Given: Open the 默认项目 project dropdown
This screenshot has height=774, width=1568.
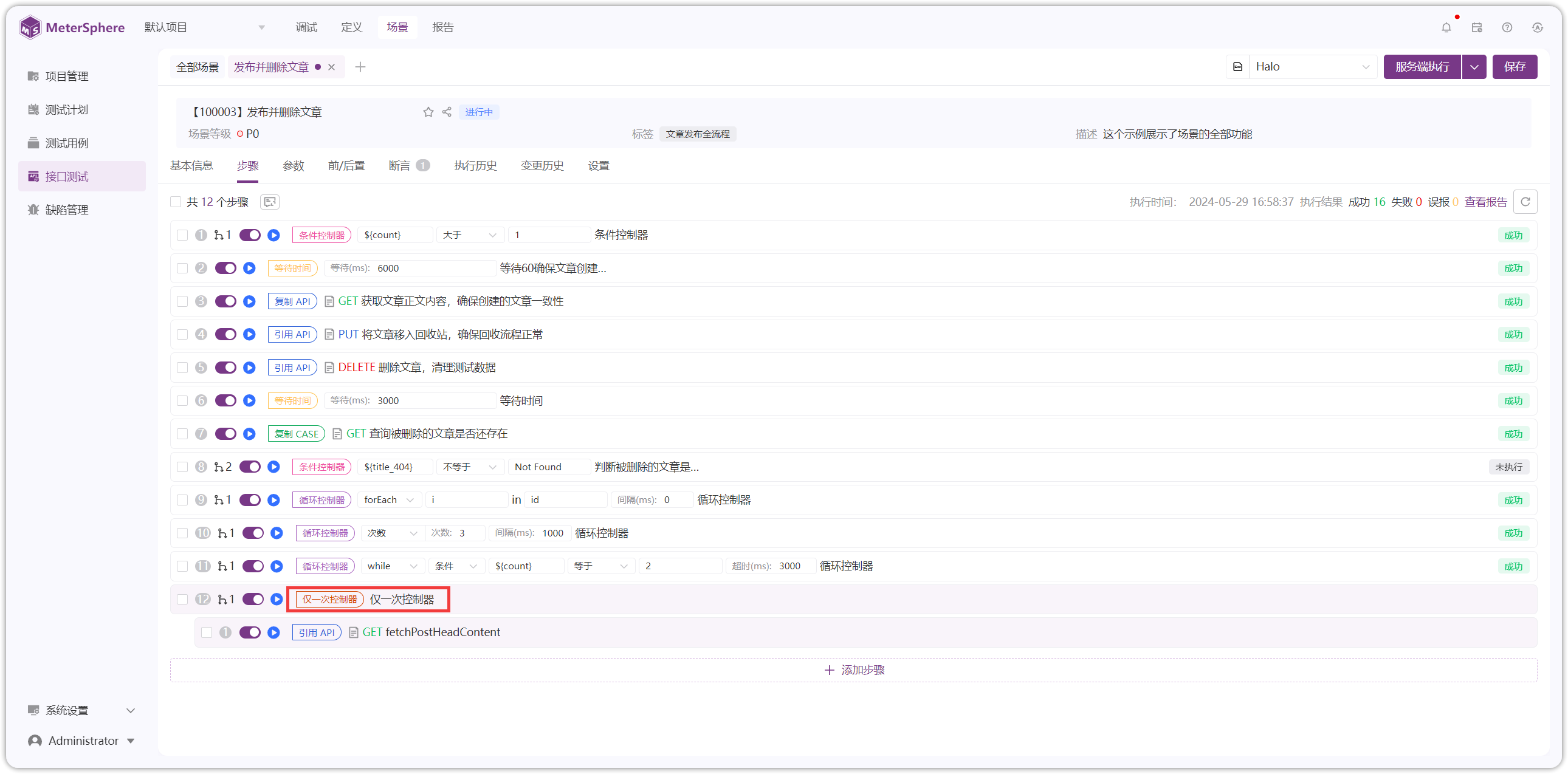Looking at the screenshot, I should point(205,27).
